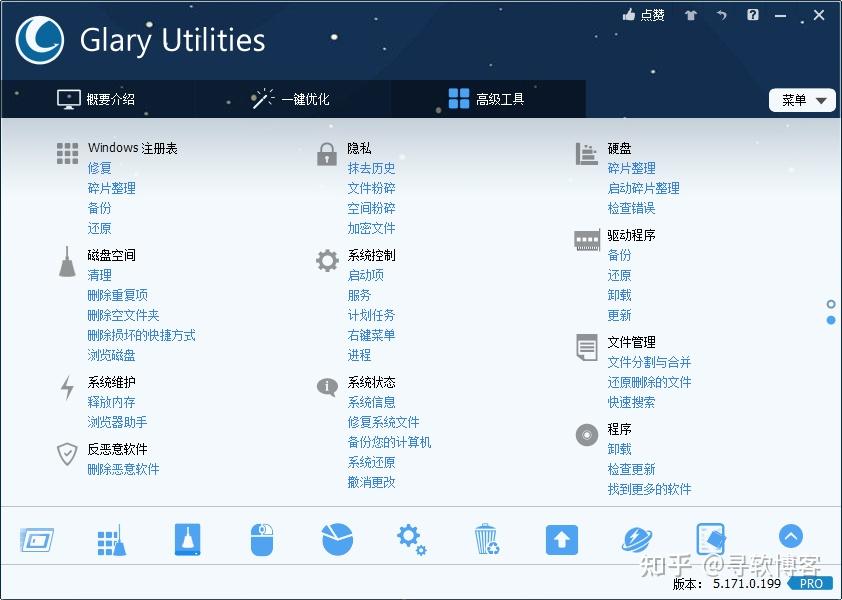Click the update upload-arrow icon in bottom toolbar
This screenshot has width=842, height=600.
[x=561, y=539]
